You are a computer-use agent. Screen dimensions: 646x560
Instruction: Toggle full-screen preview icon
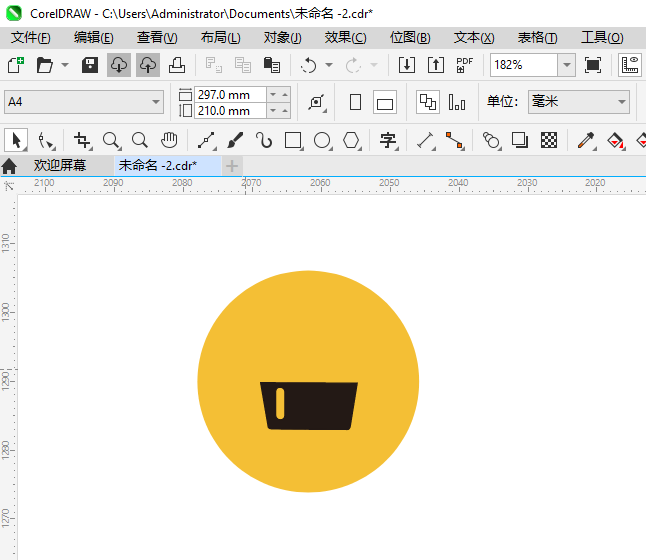tap(593, 65)
